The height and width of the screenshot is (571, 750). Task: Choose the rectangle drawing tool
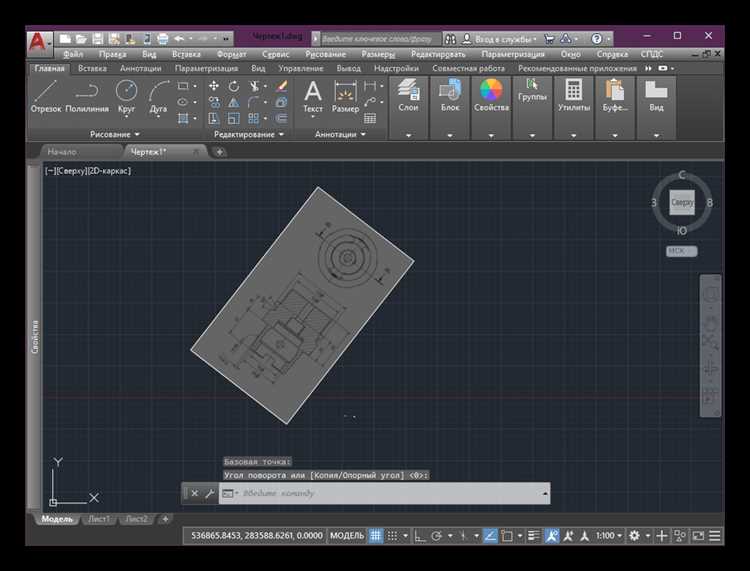pos(183,86)
